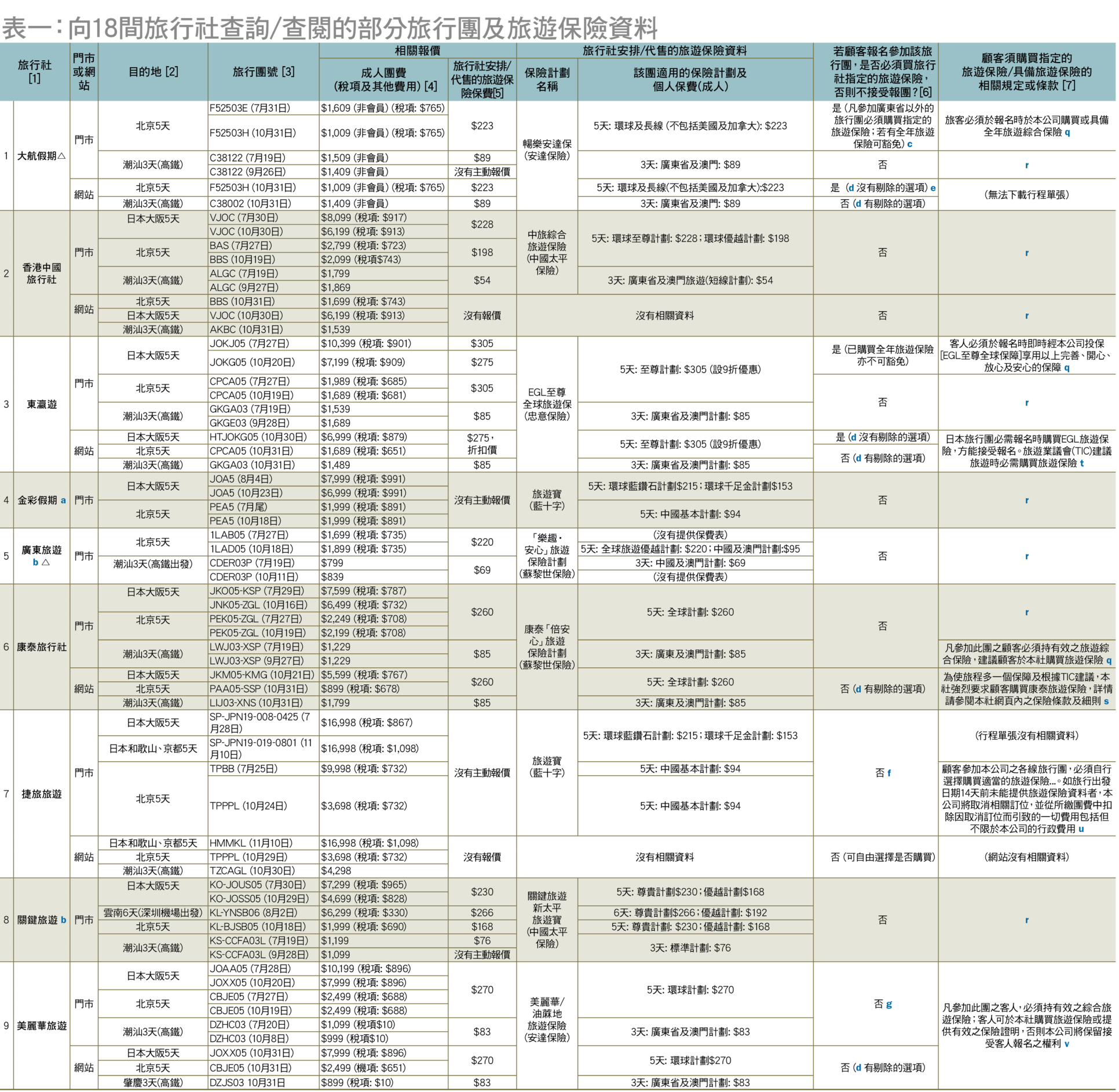
Task: Click the 美麗華旅遊 agency name
Action: coord(41,1025)
